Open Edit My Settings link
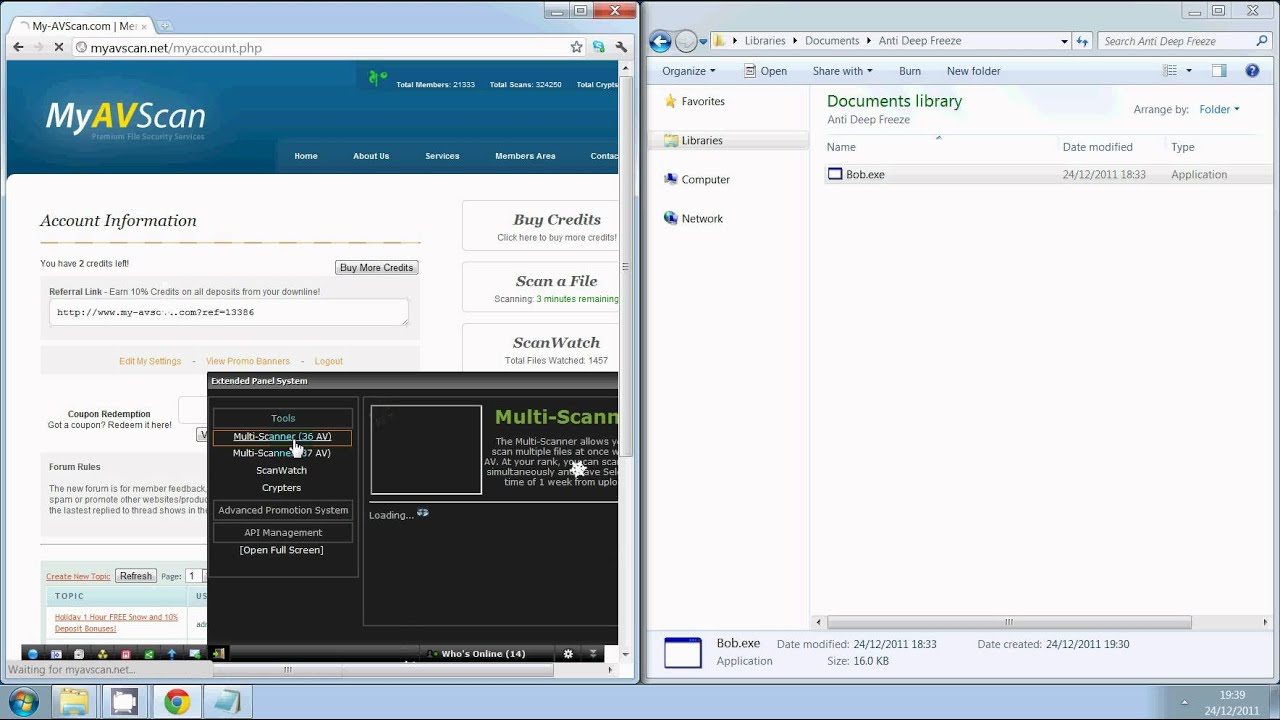1280x720 pixels. click(x=150, y=361)
